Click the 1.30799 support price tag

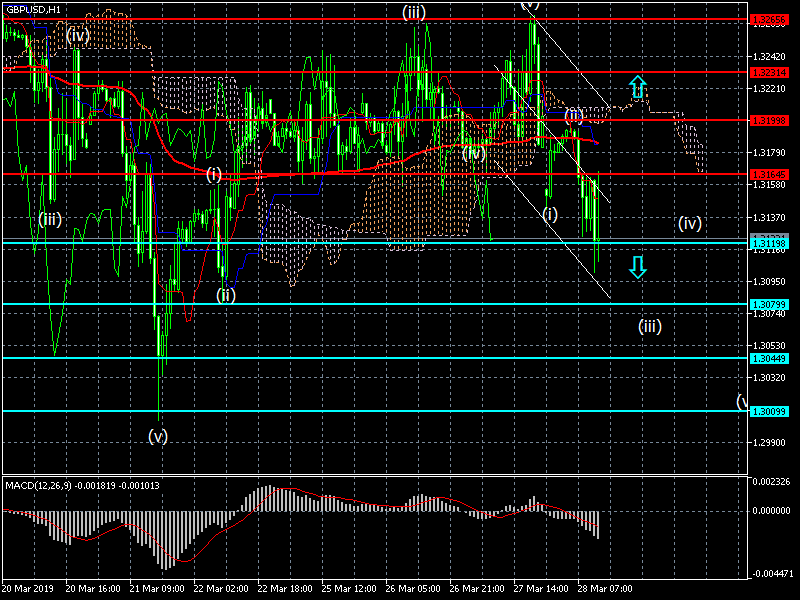[773, 304]
